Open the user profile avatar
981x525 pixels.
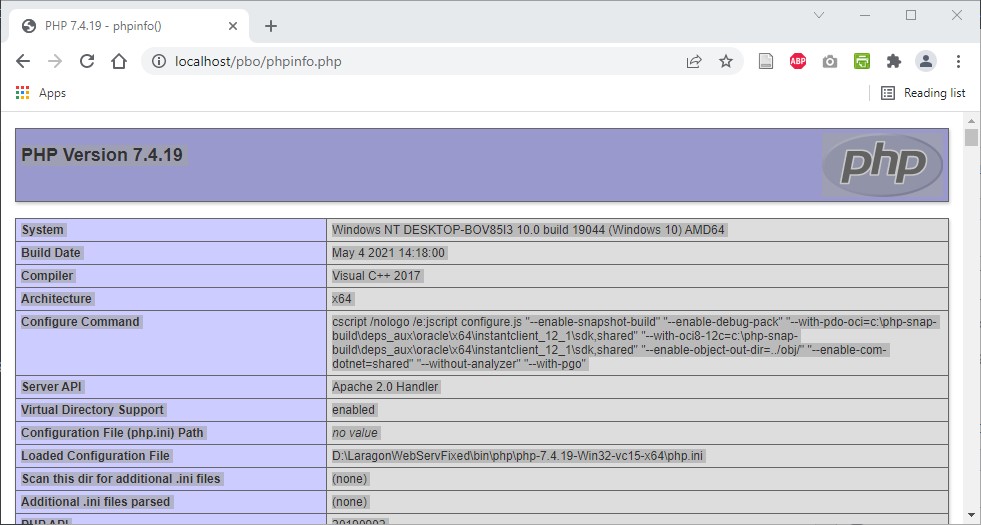click(926, 61)
